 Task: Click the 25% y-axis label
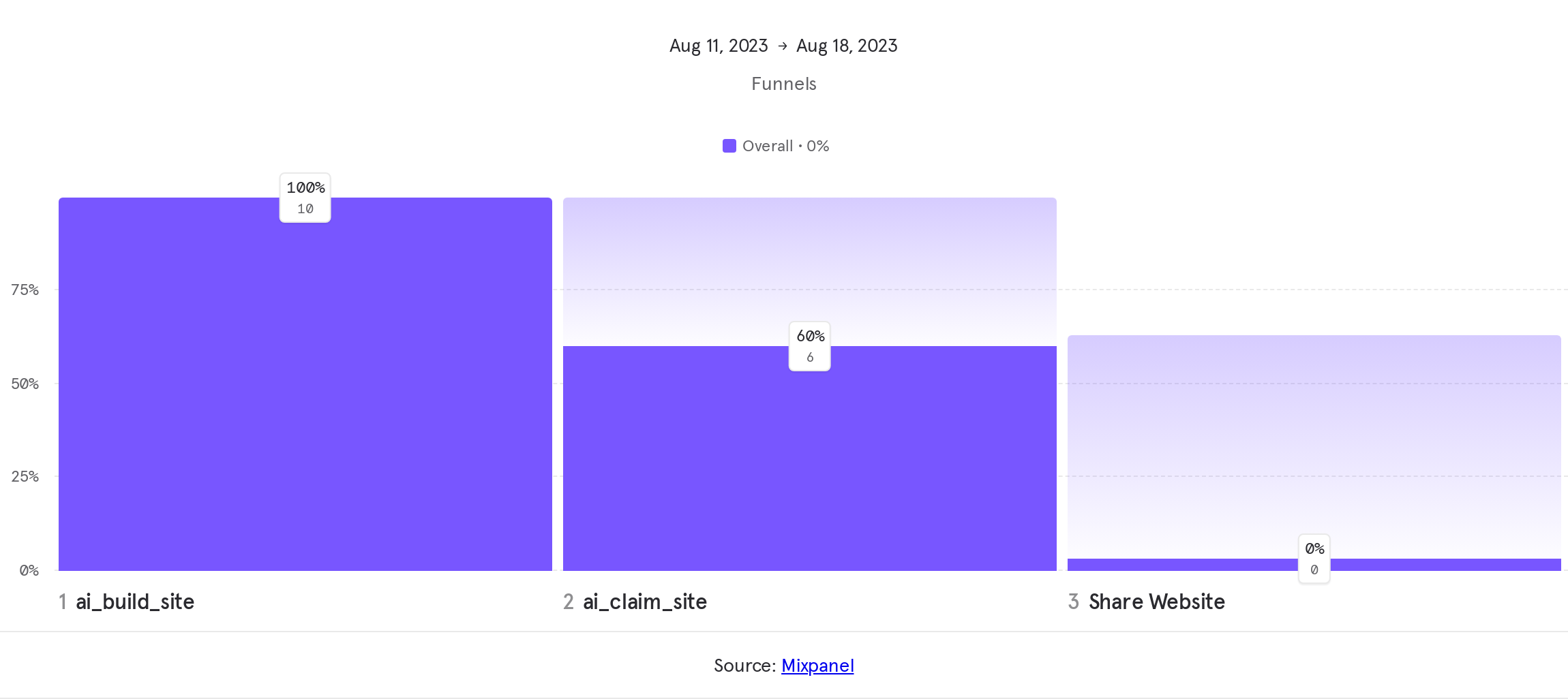point(25,476)
